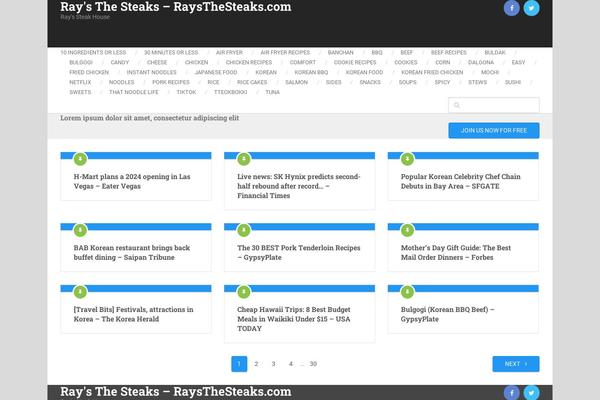Select the Salmon menu item
Image resolution: width=600 pixels, height=400 pixels.
click(x=296, y=82)
